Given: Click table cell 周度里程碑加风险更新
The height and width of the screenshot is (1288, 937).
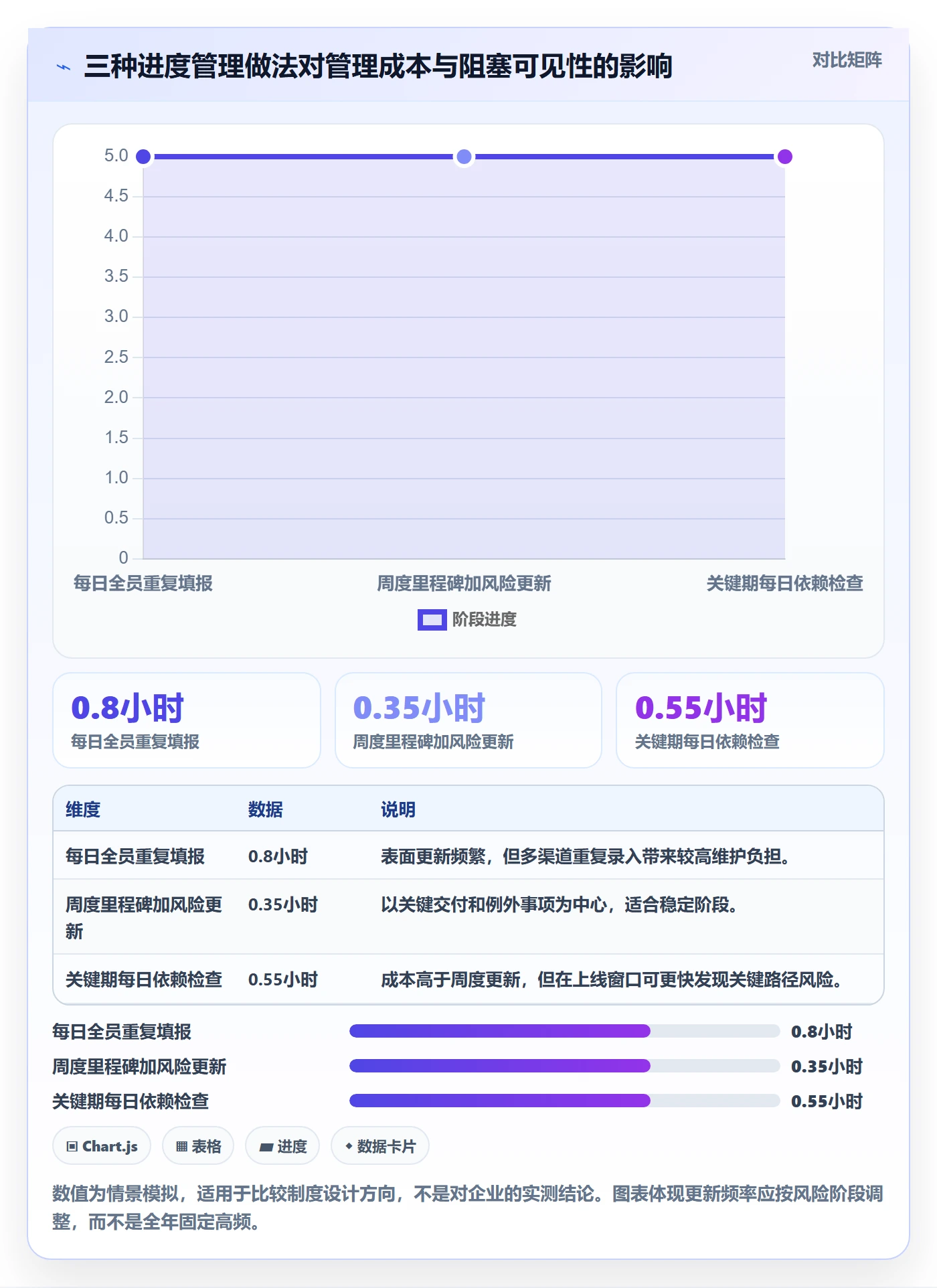Looking at the screenshot, I should [144, 918].
